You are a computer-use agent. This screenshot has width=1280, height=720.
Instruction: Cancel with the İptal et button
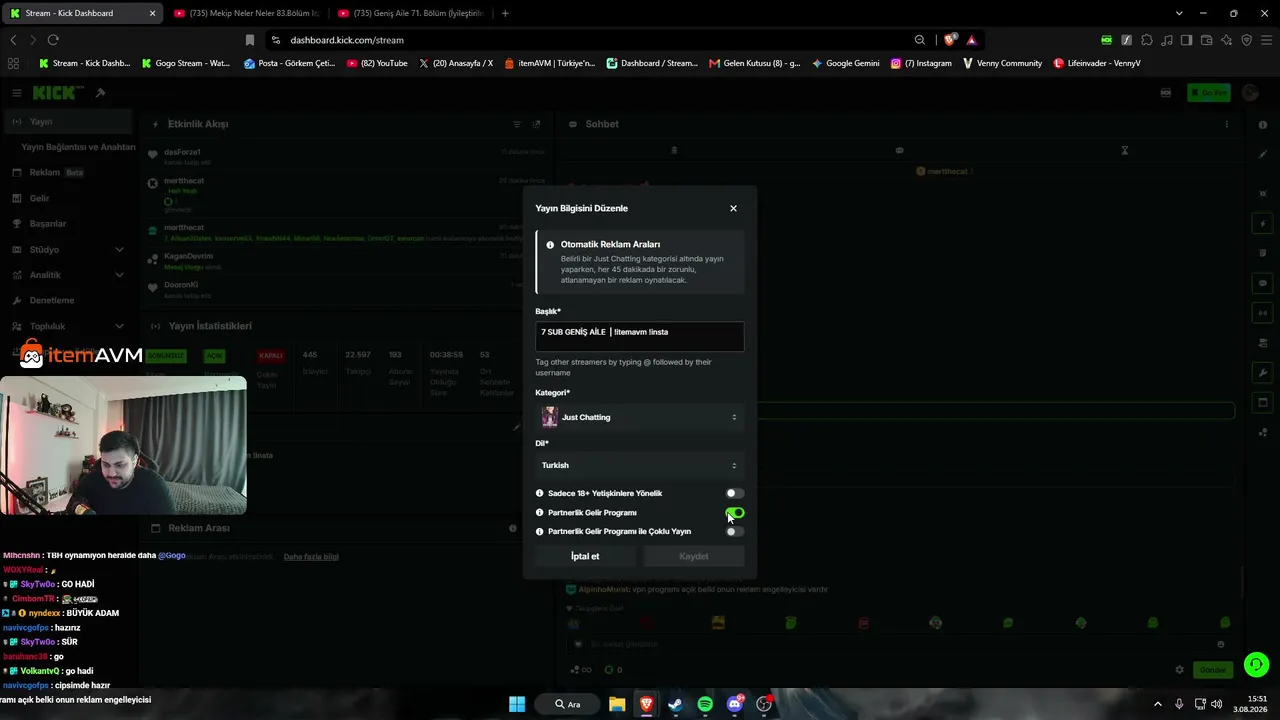pos(585,556)
